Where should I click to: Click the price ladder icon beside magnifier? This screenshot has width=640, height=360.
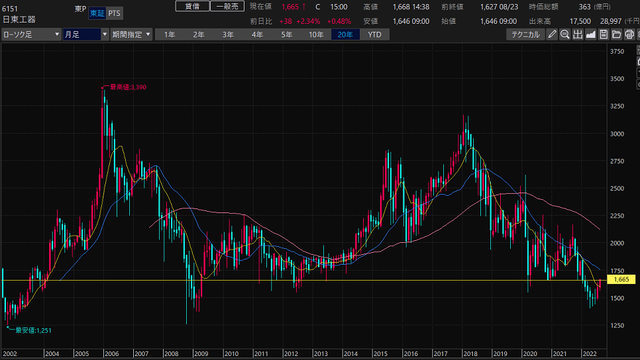[578, 35]
